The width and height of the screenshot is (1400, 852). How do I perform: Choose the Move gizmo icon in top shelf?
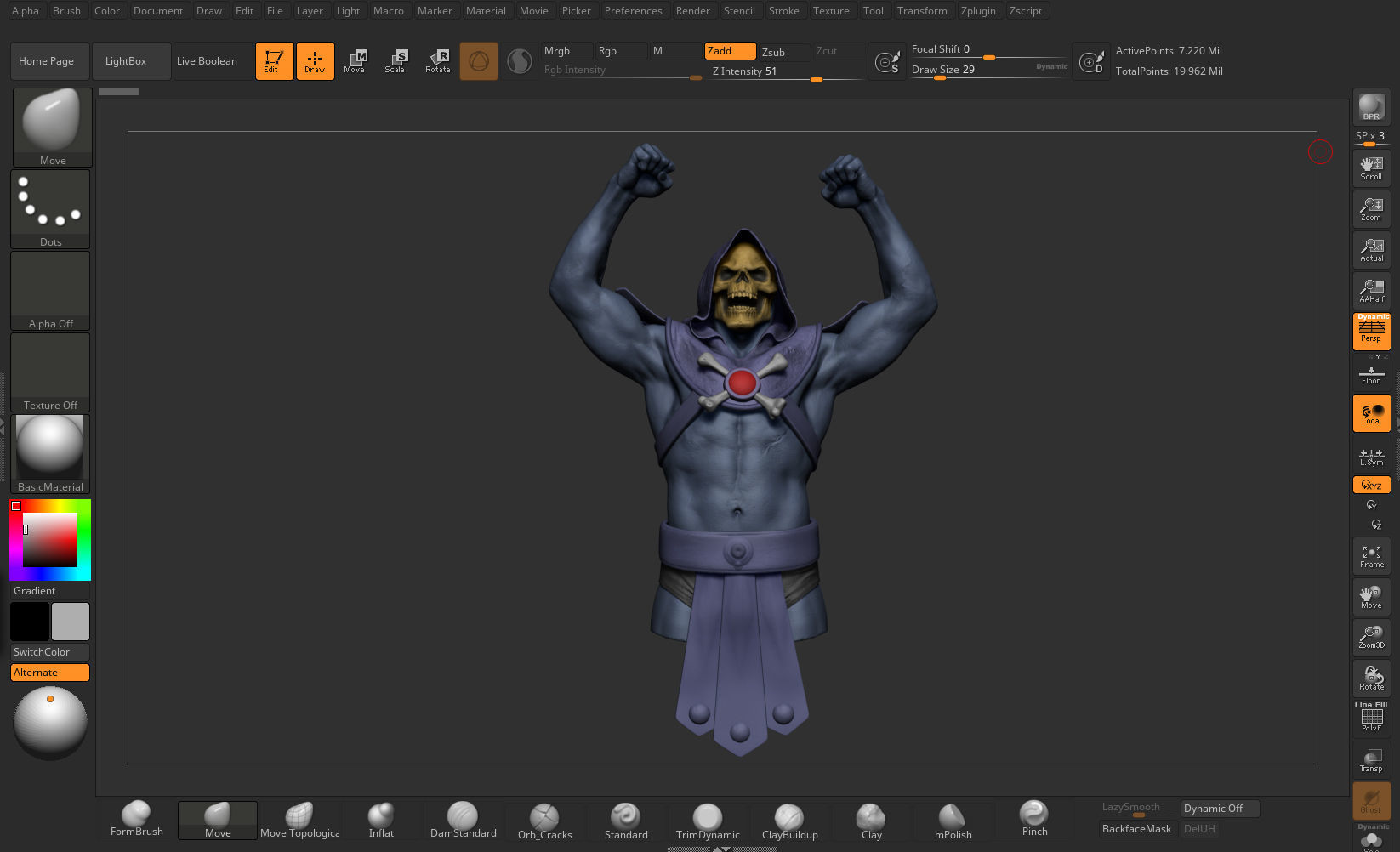click(355, 61)
